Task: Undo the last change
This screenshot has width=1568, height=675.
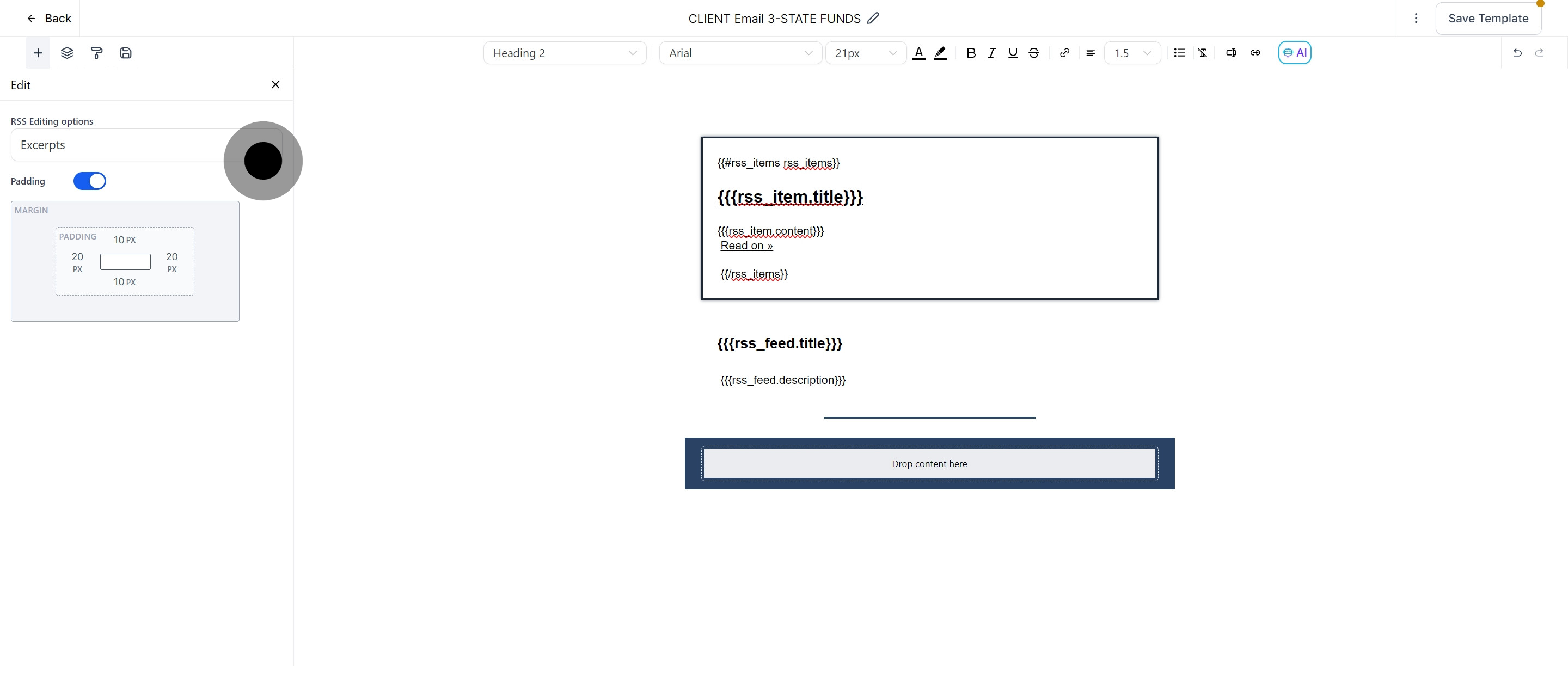Action: 1517,53
